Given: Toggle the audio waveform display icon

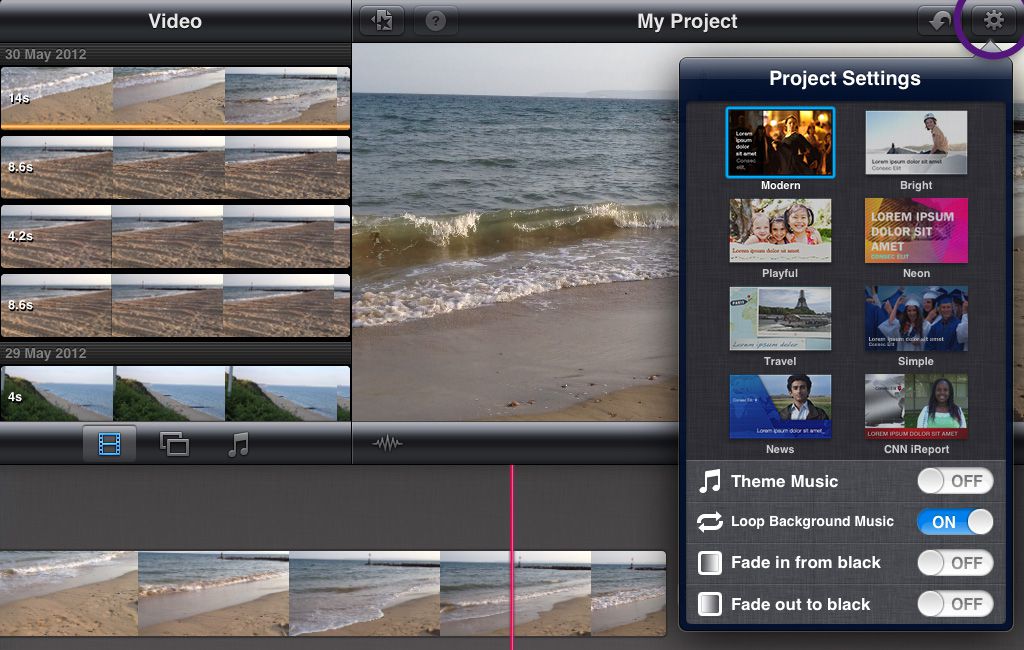Looking at the screenshot, I should [387, 444].
